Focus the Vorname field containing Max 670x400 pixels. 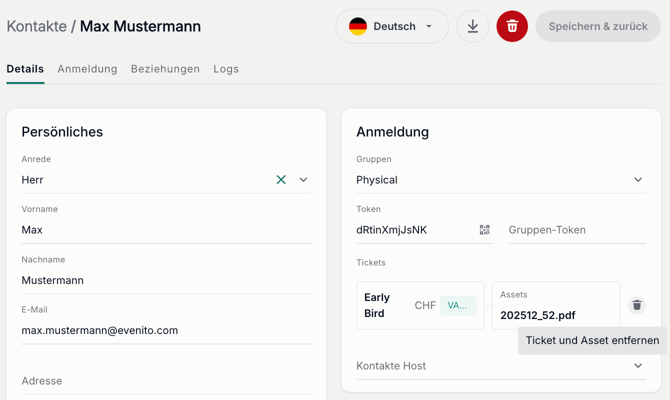(x=166, y=230)
